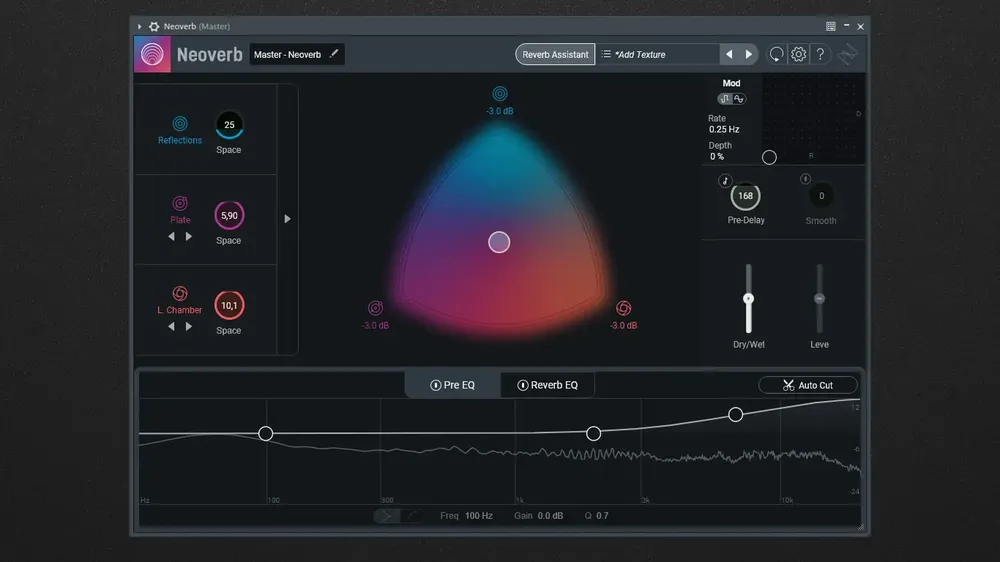Click the Plate Space knob showing 5,90
Viewport: 1000px width, 562px height.
(x=229, y=216)
